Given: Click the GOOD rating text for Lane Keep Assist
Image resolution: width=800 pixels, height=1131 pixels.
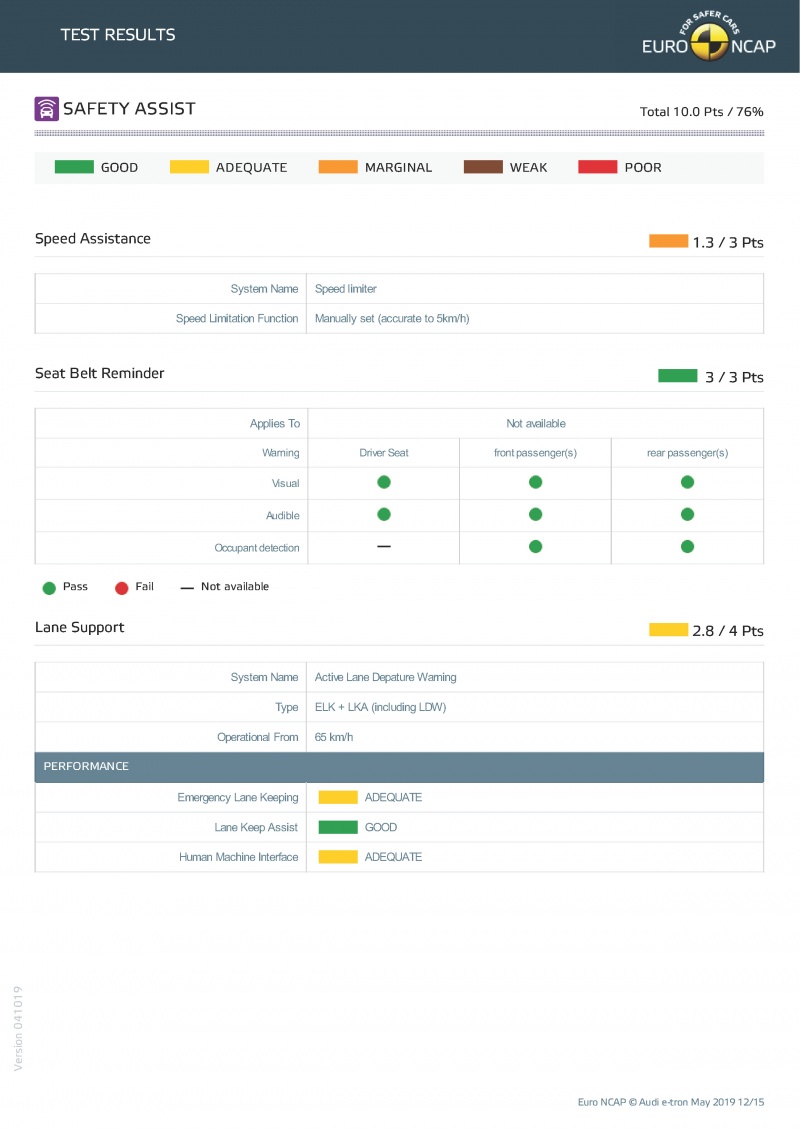Looking at the screenshot, I should click(381, 827).
